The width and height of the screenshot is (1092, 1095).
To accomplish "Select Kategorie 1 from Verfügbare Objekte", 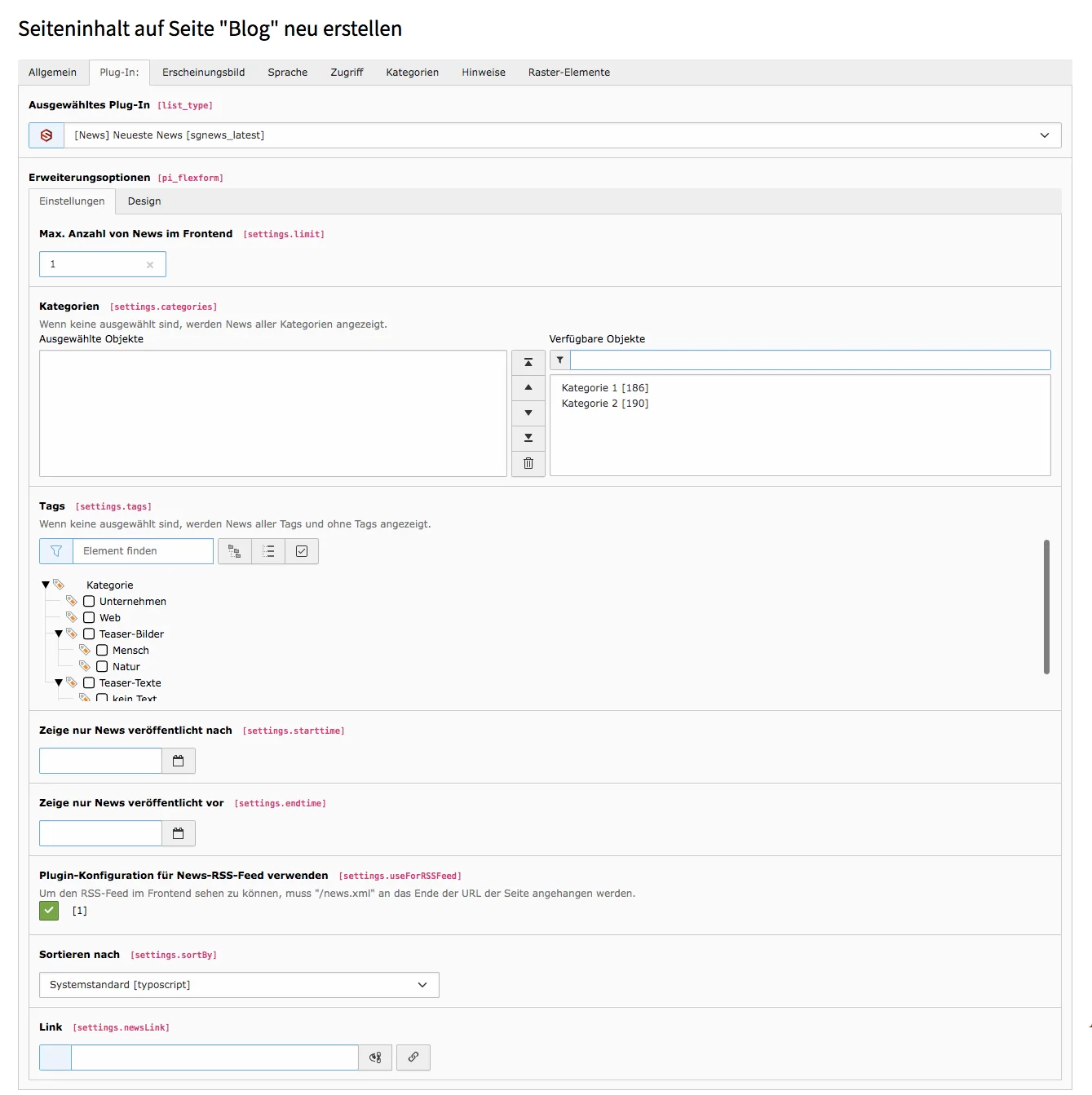I will (x=604, y=387).
